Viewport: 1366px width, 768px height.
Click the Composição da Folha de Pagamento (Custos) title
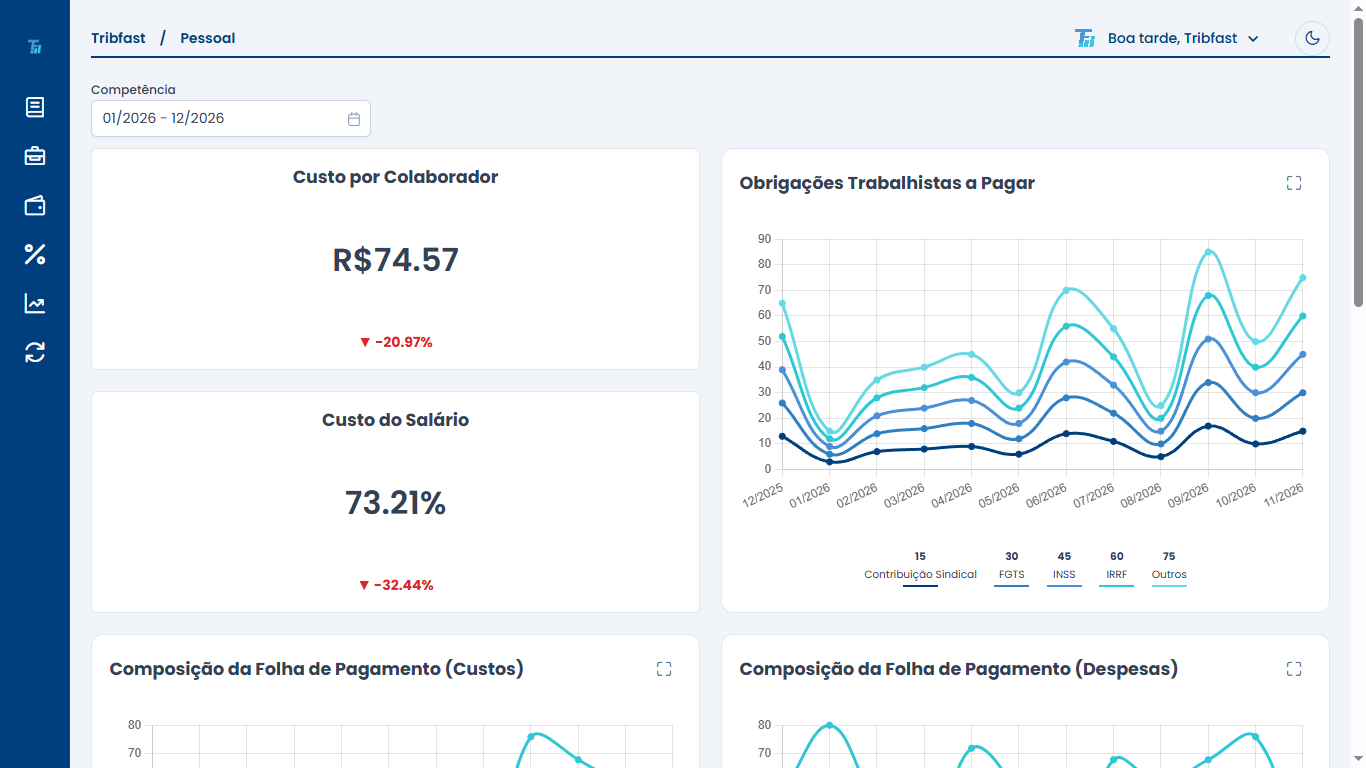317,669
